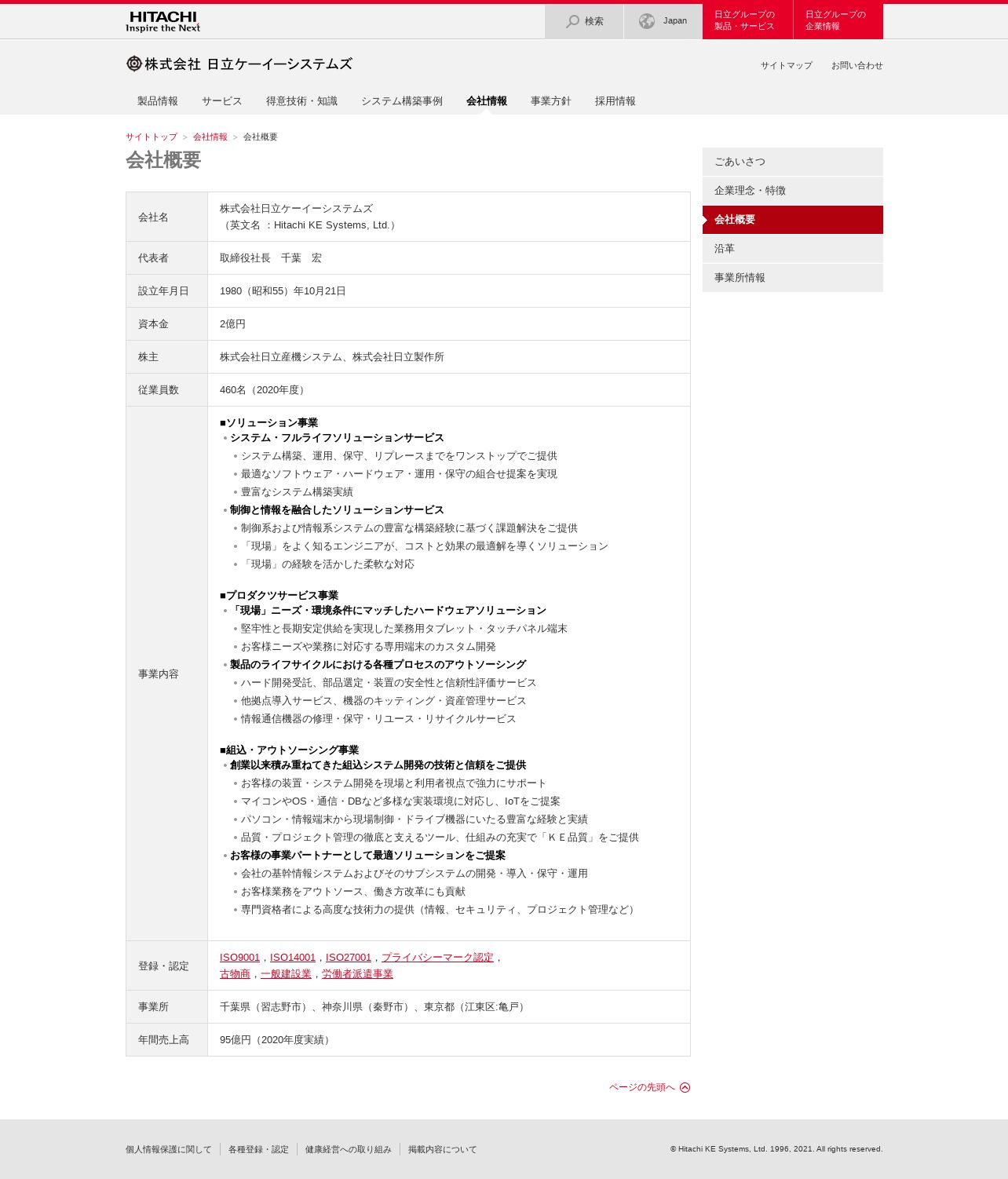Select the Japan region button
Screen dimensions: 1008x1179
pos(663,21)
